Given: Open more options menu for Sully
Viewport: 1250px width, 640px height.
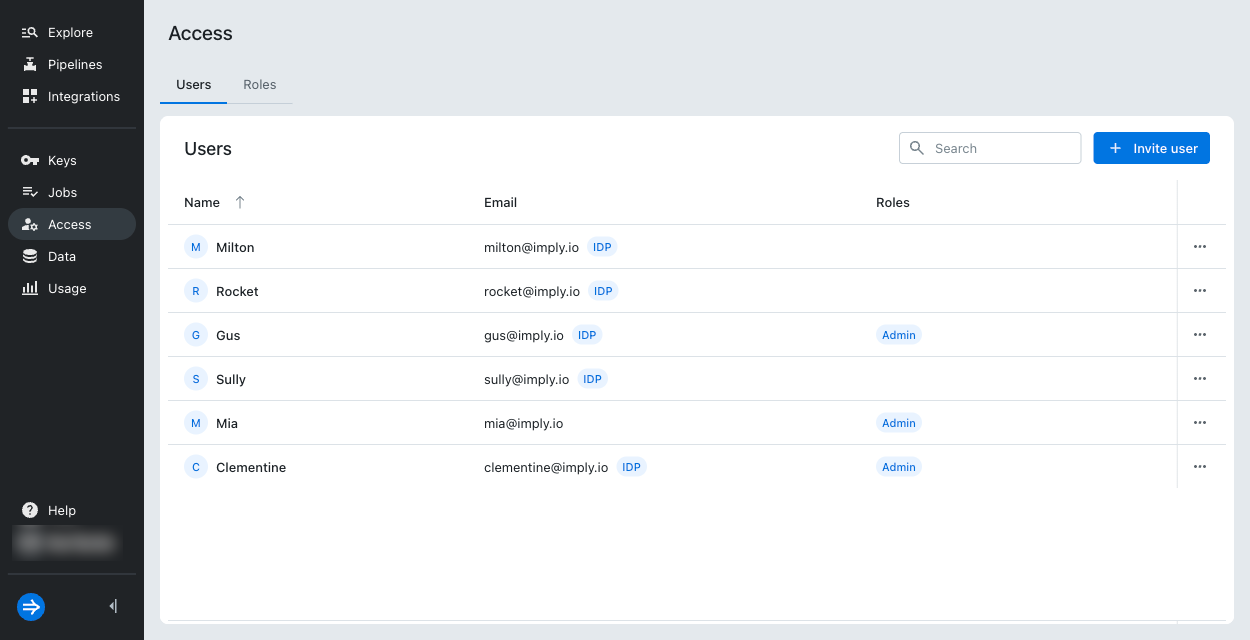Looking at the screenshot, I should click(1200, 379).
